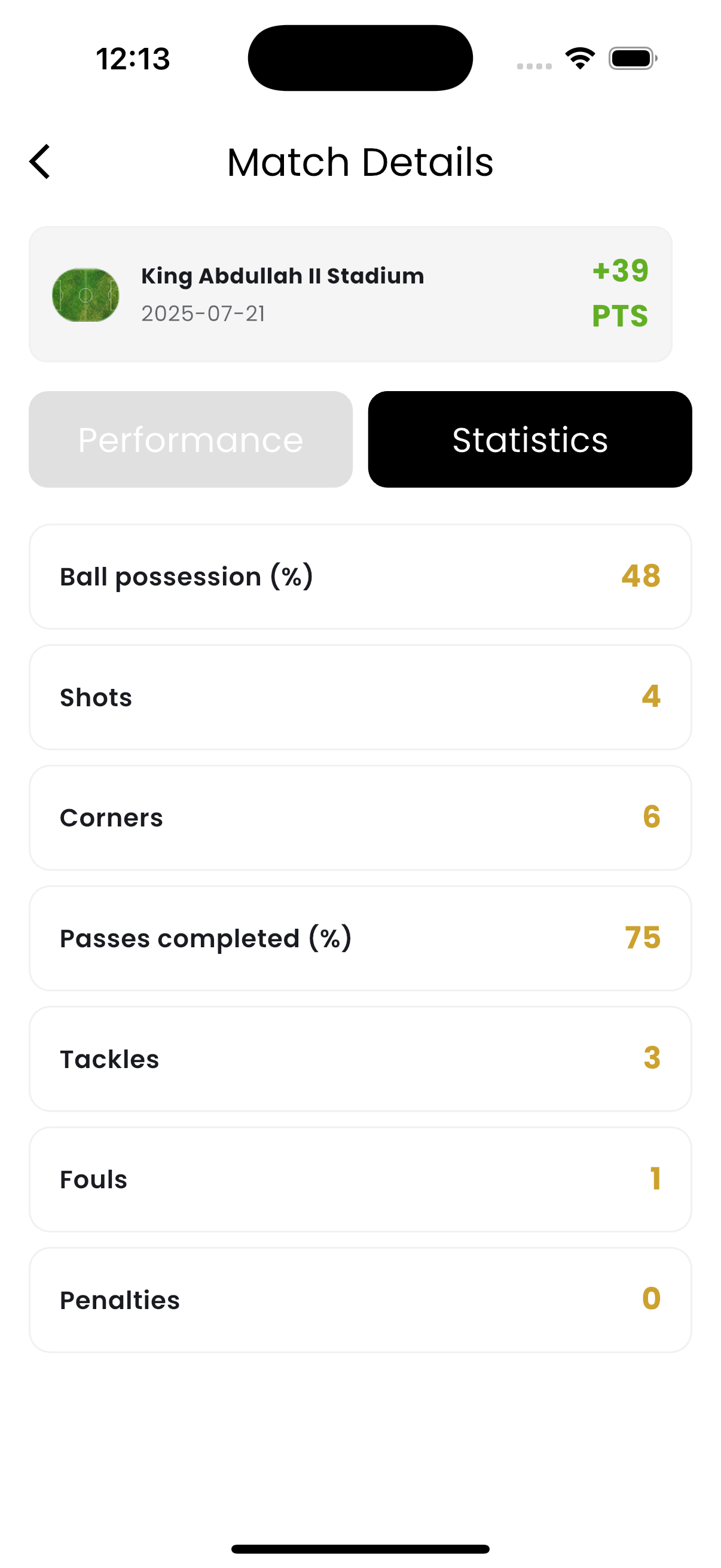Tap the Wi-Fi status icon
The image size is (721, 1568).
click(580, 59)
